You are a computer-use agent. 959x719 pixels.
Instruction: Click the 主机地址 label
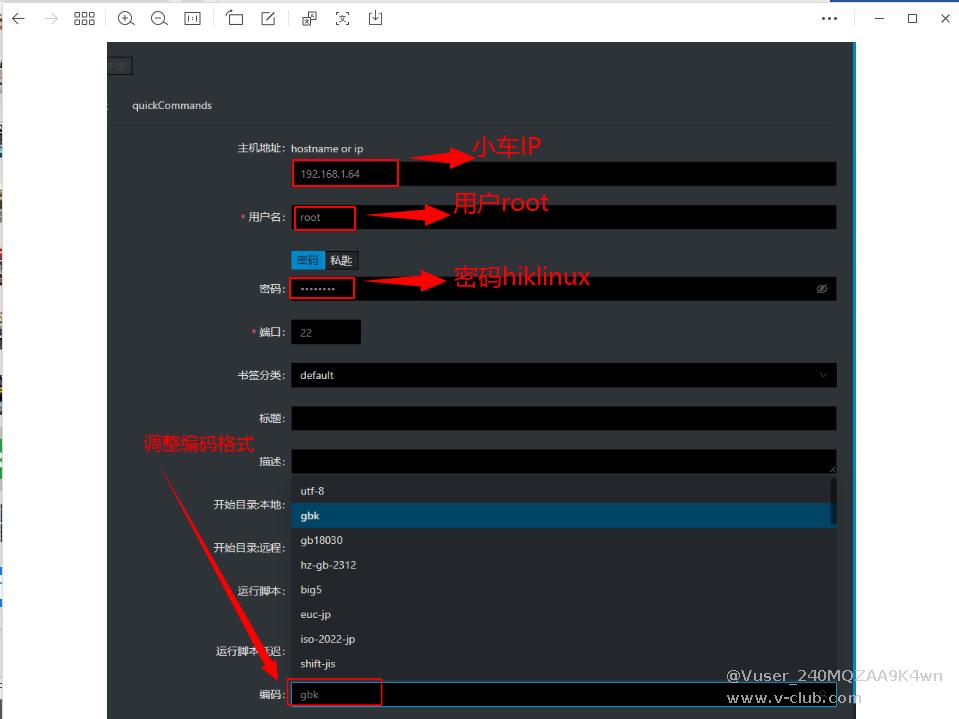pos(261,148)
